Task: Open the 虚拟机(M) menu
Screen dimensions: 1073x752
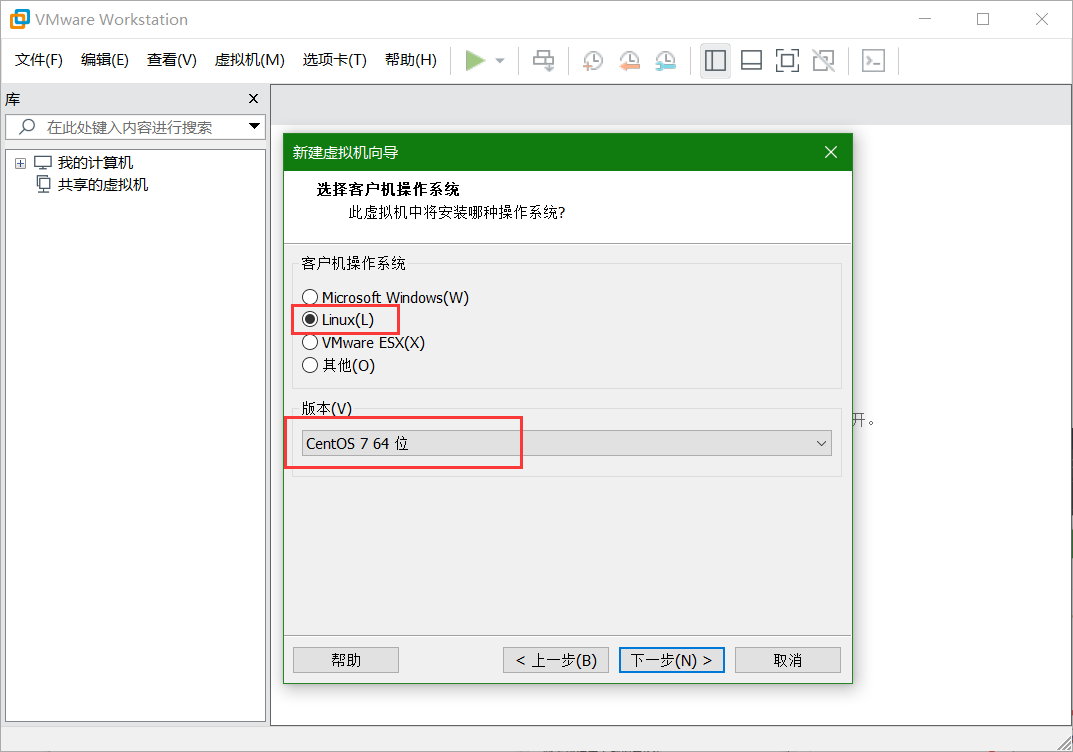Action: click(249, 60)
